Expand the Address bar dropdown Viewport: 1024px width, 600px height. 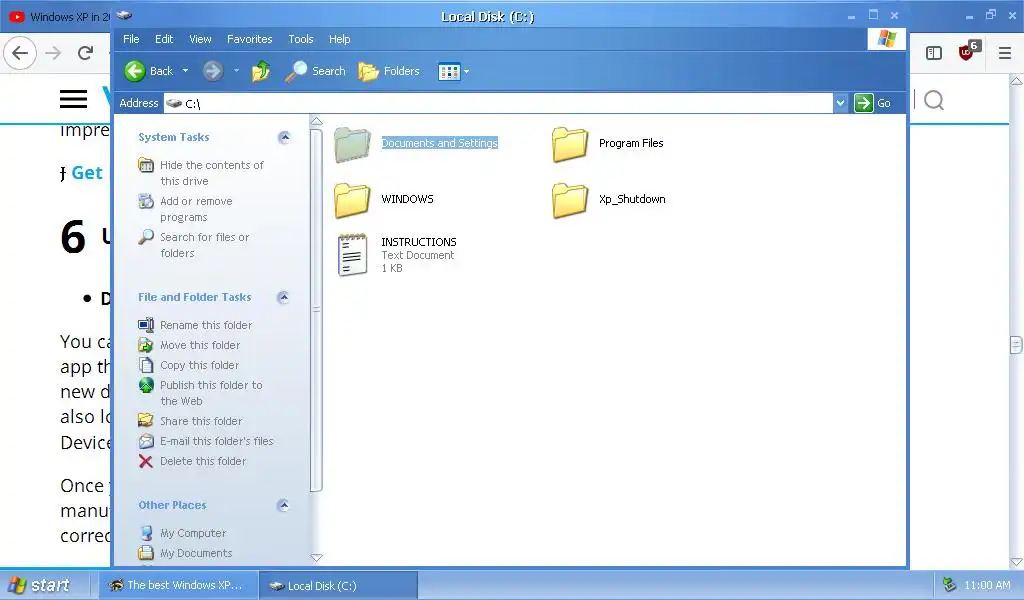click(840, 103)
